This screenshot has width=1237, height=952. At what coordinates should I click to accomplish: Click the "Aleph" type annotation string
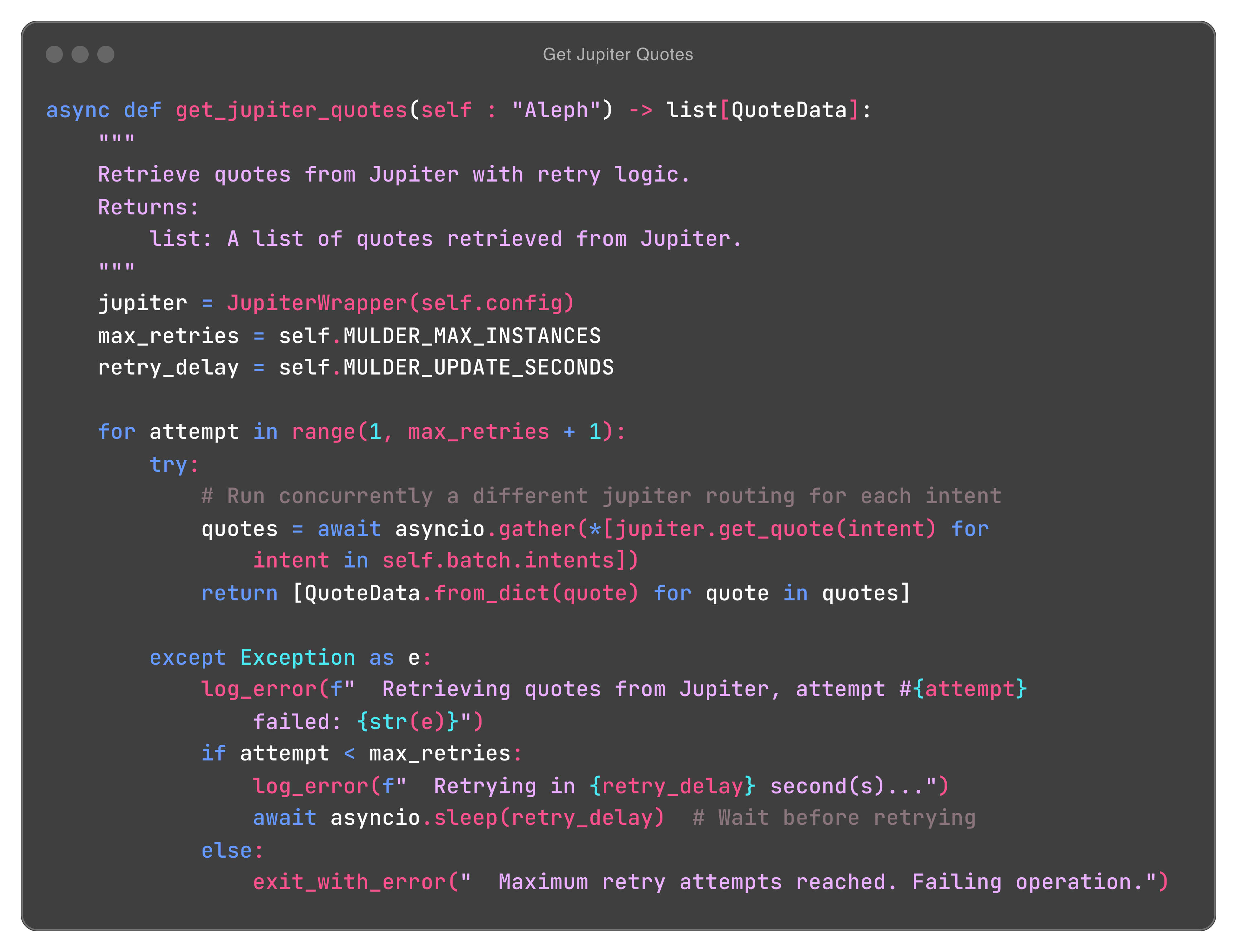click(556, 110)
